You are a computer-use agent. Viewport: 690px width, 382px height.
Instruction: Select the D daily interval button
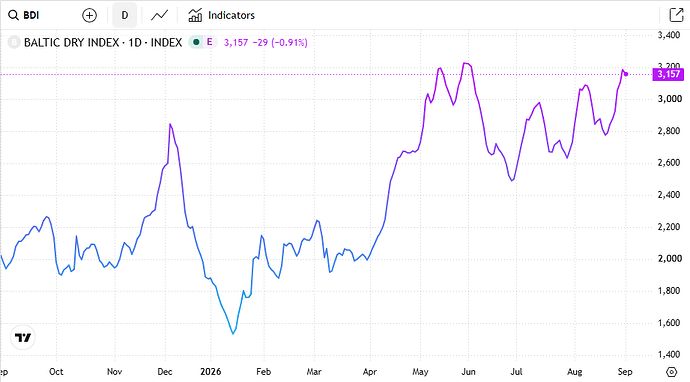pyautogui.click(x=125, y=15)
